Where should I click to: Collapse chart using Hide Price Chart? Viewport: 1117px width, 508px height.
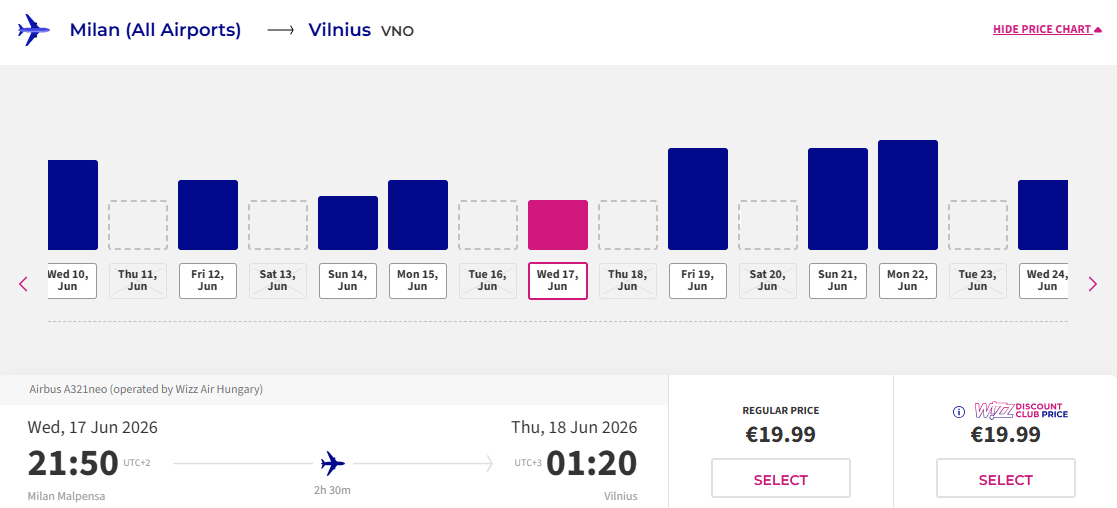pyautogui.click(x=1046, y=30)
